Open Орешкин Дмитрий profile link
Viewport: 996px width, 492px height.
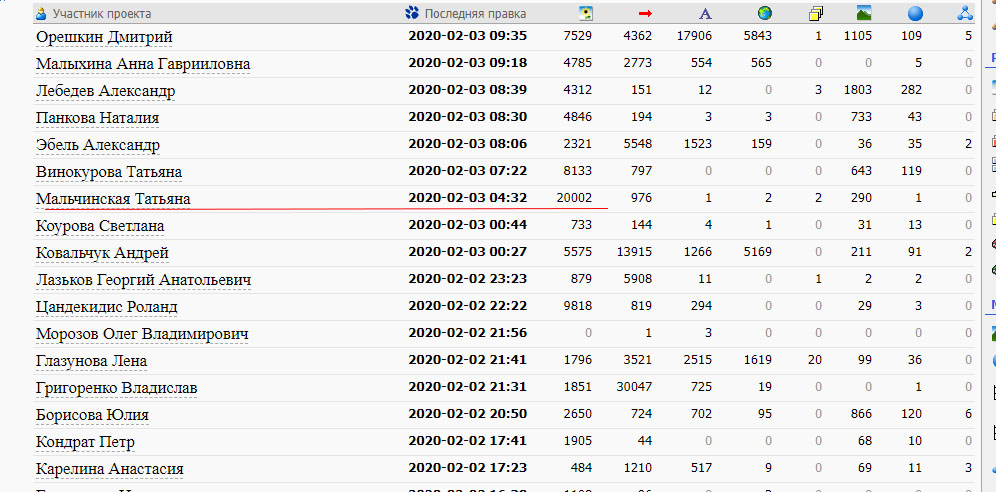[x=104, y=37]
